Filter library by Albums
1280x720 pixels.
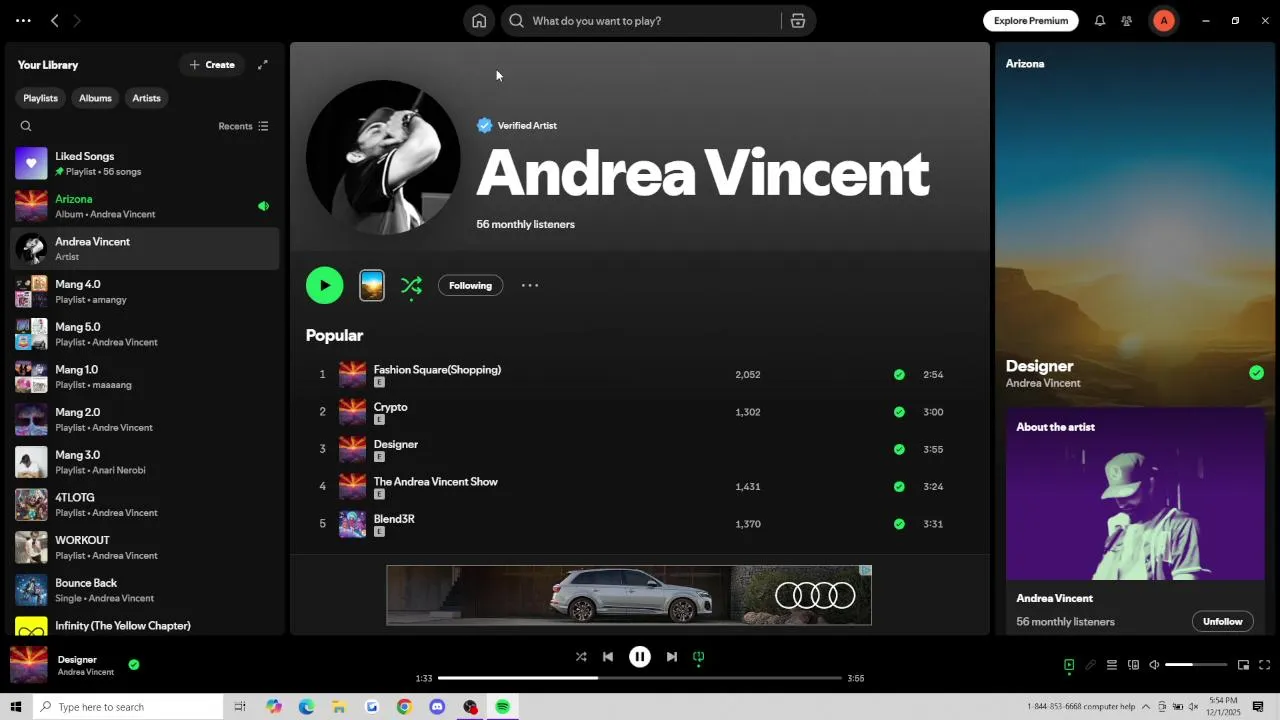(95, 98)
